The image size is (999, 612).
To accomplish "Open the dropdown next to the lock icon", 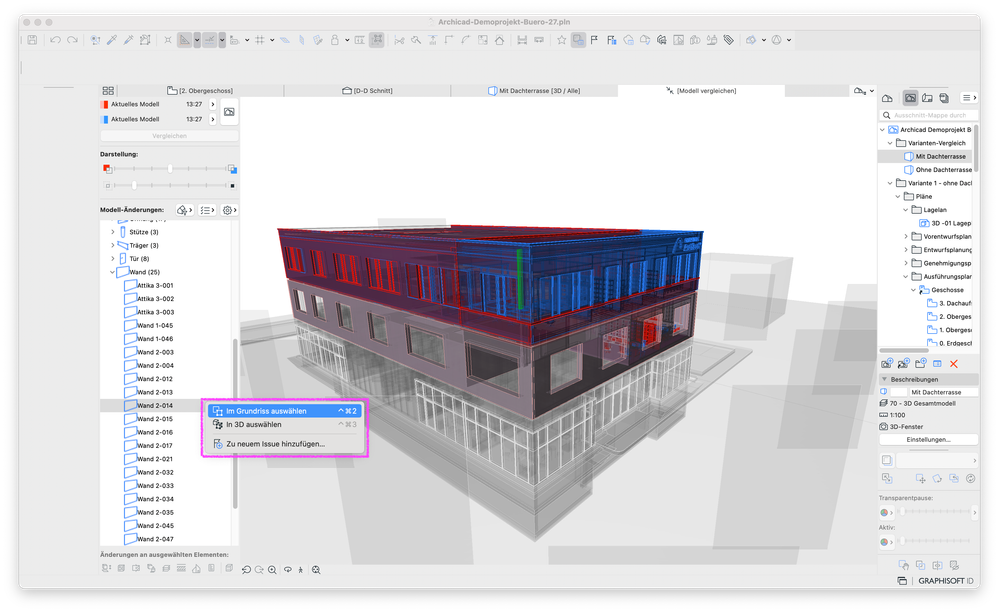I will 347,40.
